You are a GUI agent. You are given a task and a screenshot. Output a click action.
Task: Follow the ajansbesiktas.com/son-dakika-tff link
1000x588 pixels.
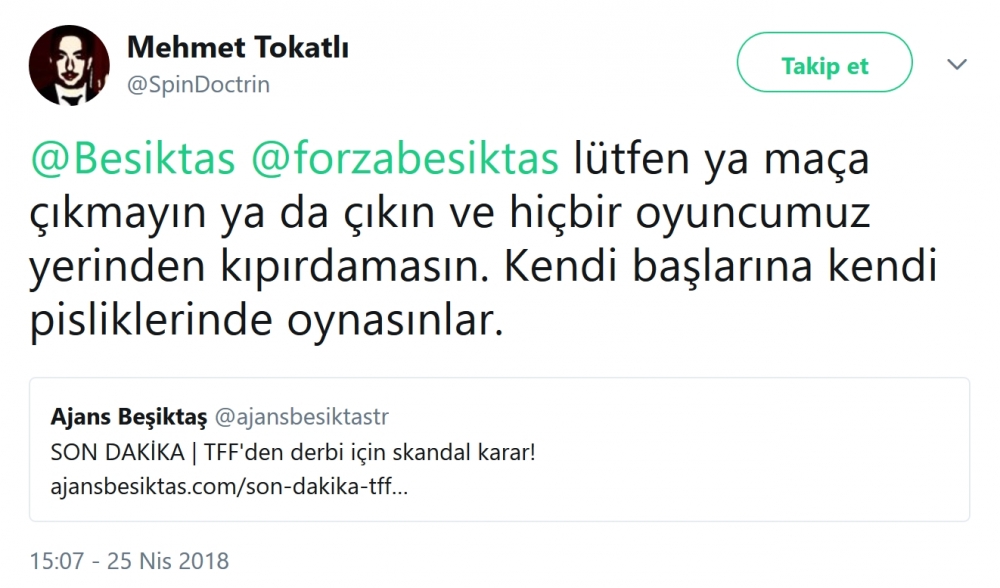pos(230,490)
